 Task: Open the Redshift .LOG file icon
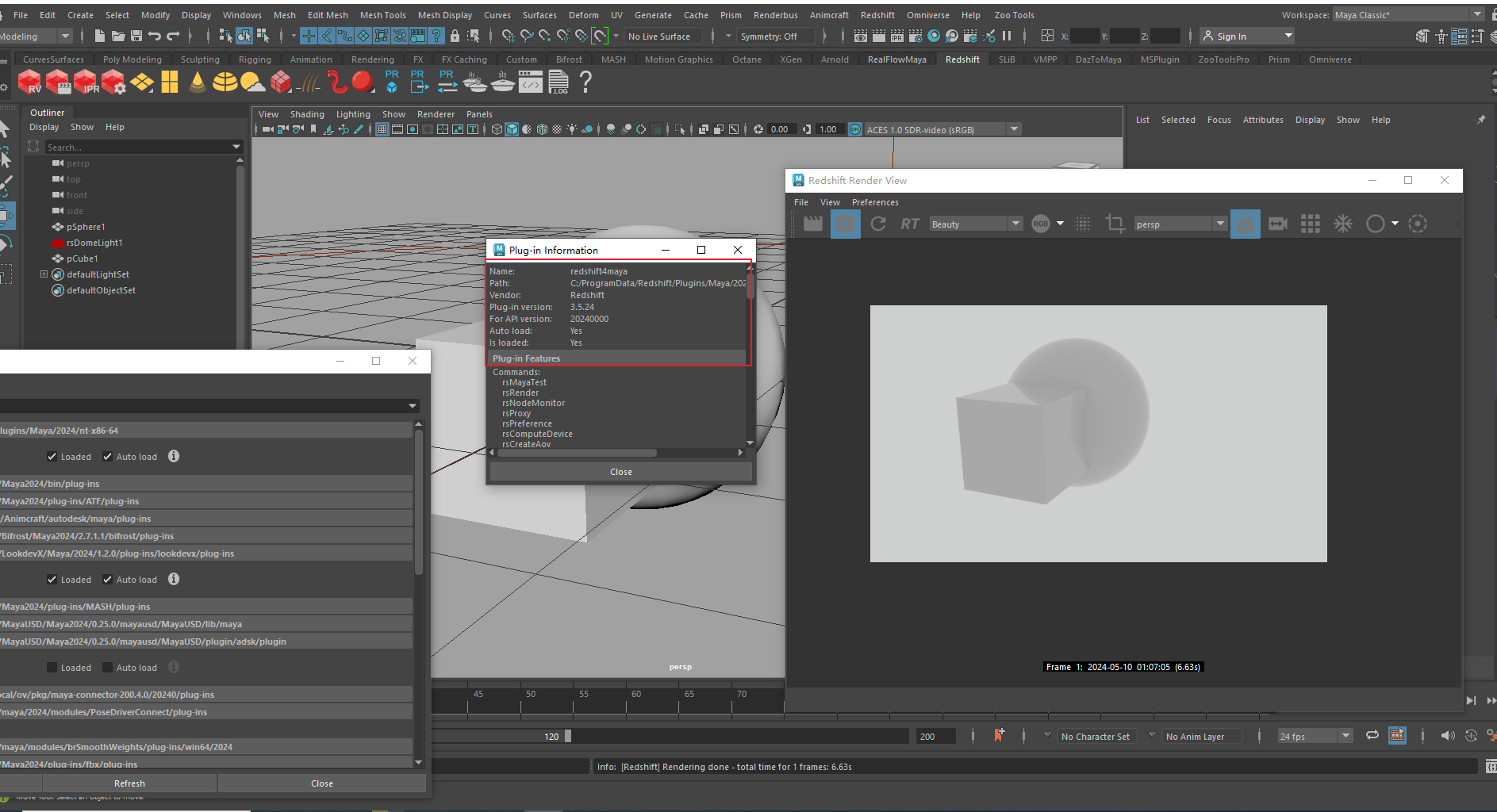pyautogui.click(x=558, y=82)
